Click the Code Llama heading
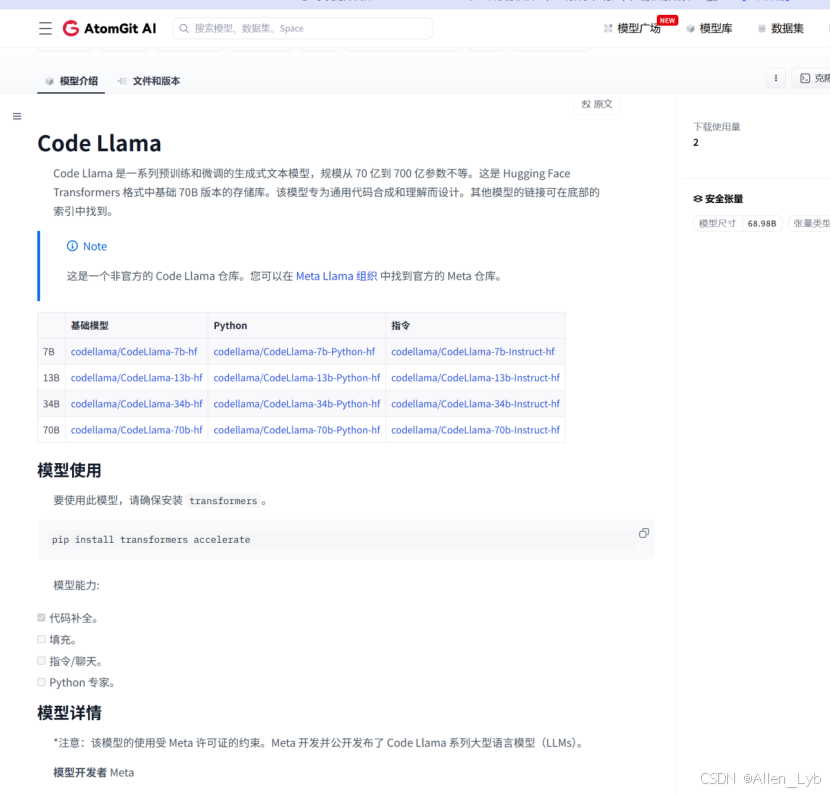Viewport: 831px width, 794px height. (x=99, y=143)
